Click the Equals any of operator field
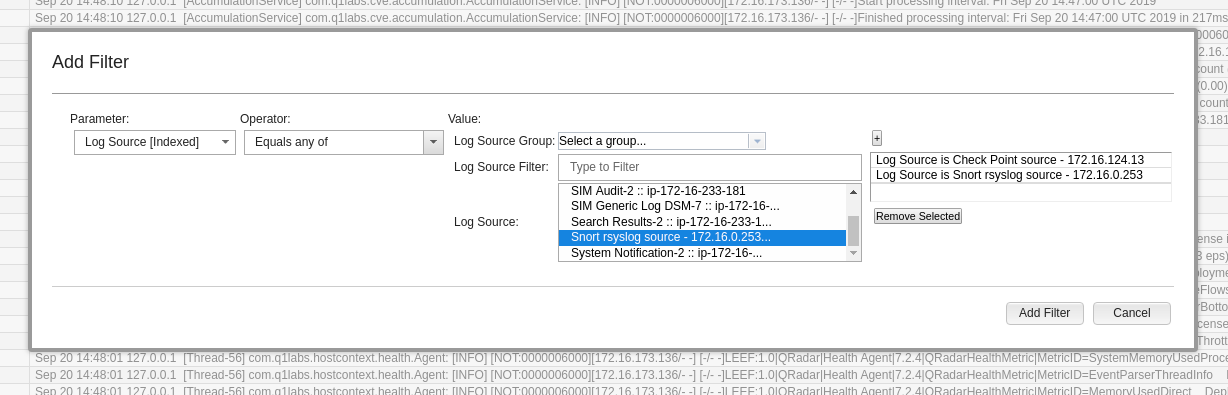Image resolution: width=1228 pixels, height=395 pixels. pyautogui.click(x=334, y=142)
